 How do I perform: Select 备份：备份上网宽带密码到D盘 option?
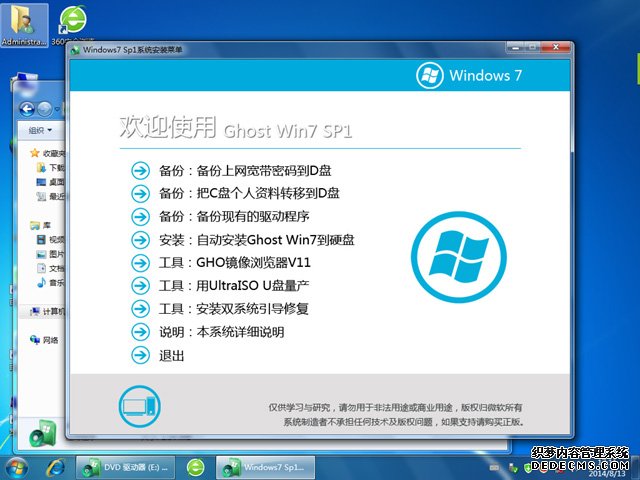pos(245,171)
